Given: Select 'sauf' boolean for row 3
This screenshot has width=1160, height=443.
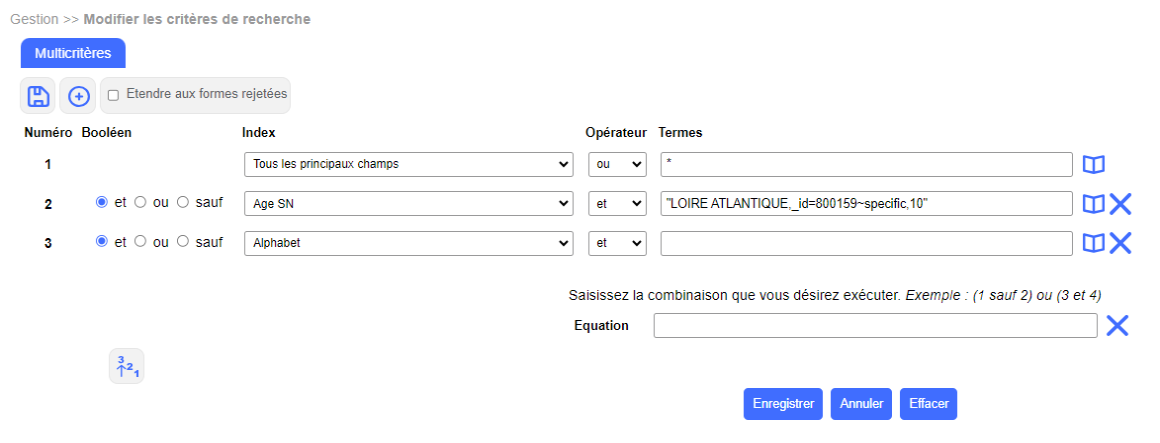Looking at the screenshot, I should [183, 241].
